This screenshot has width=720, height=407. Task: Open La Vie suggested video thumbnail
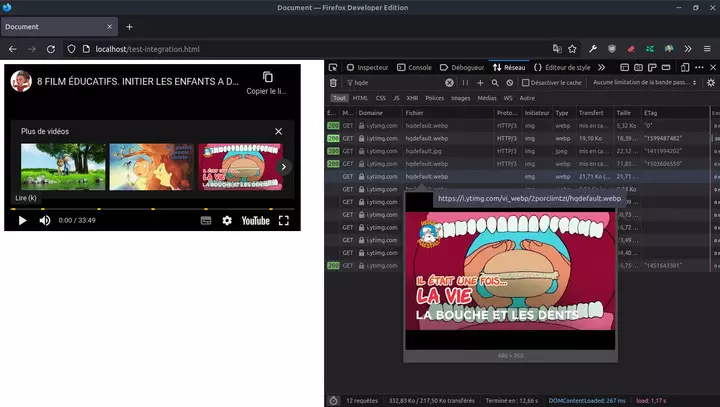(x=241, y=167)
